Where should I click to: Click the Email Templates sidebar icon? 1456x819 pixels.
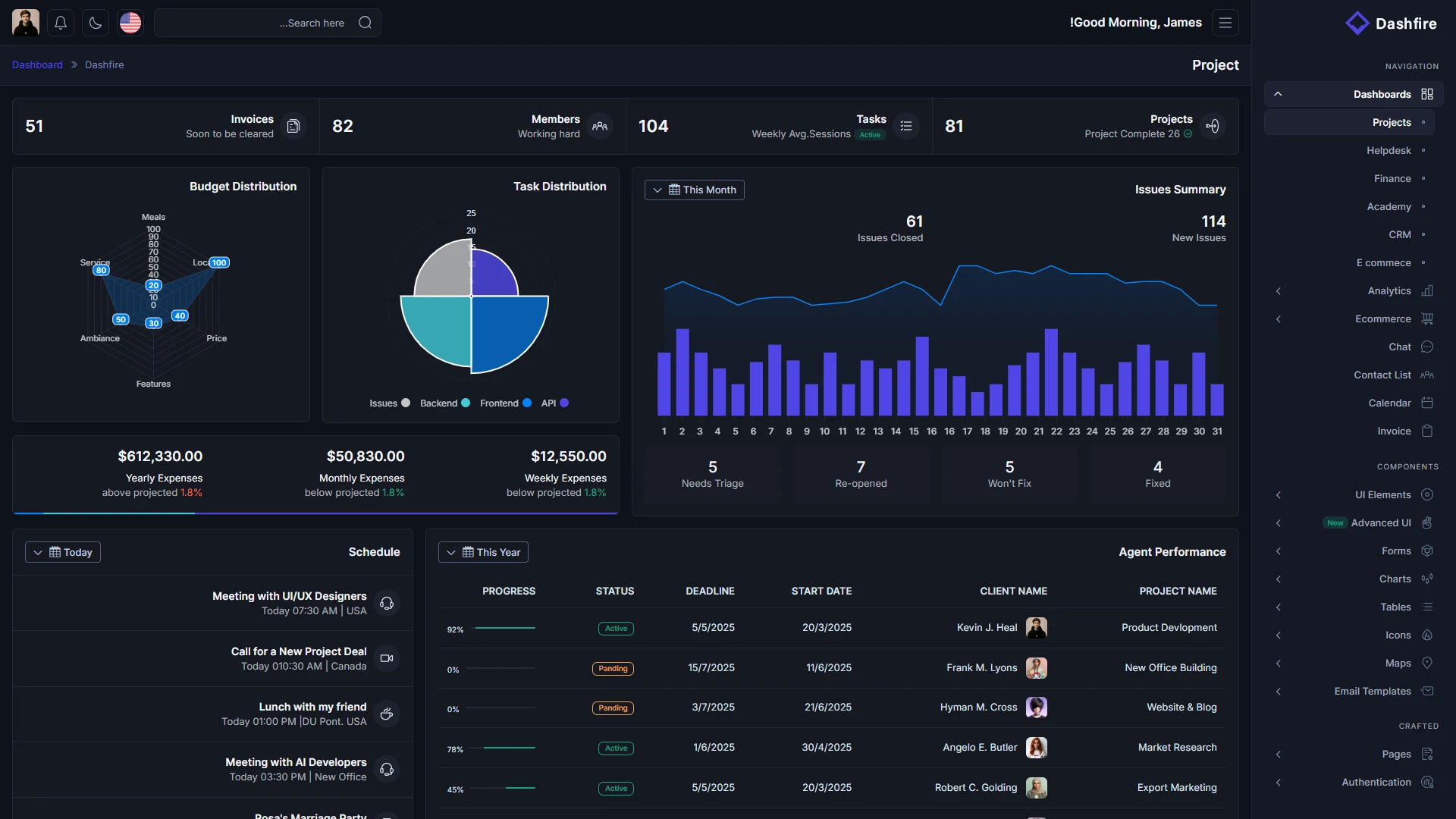1427,691
